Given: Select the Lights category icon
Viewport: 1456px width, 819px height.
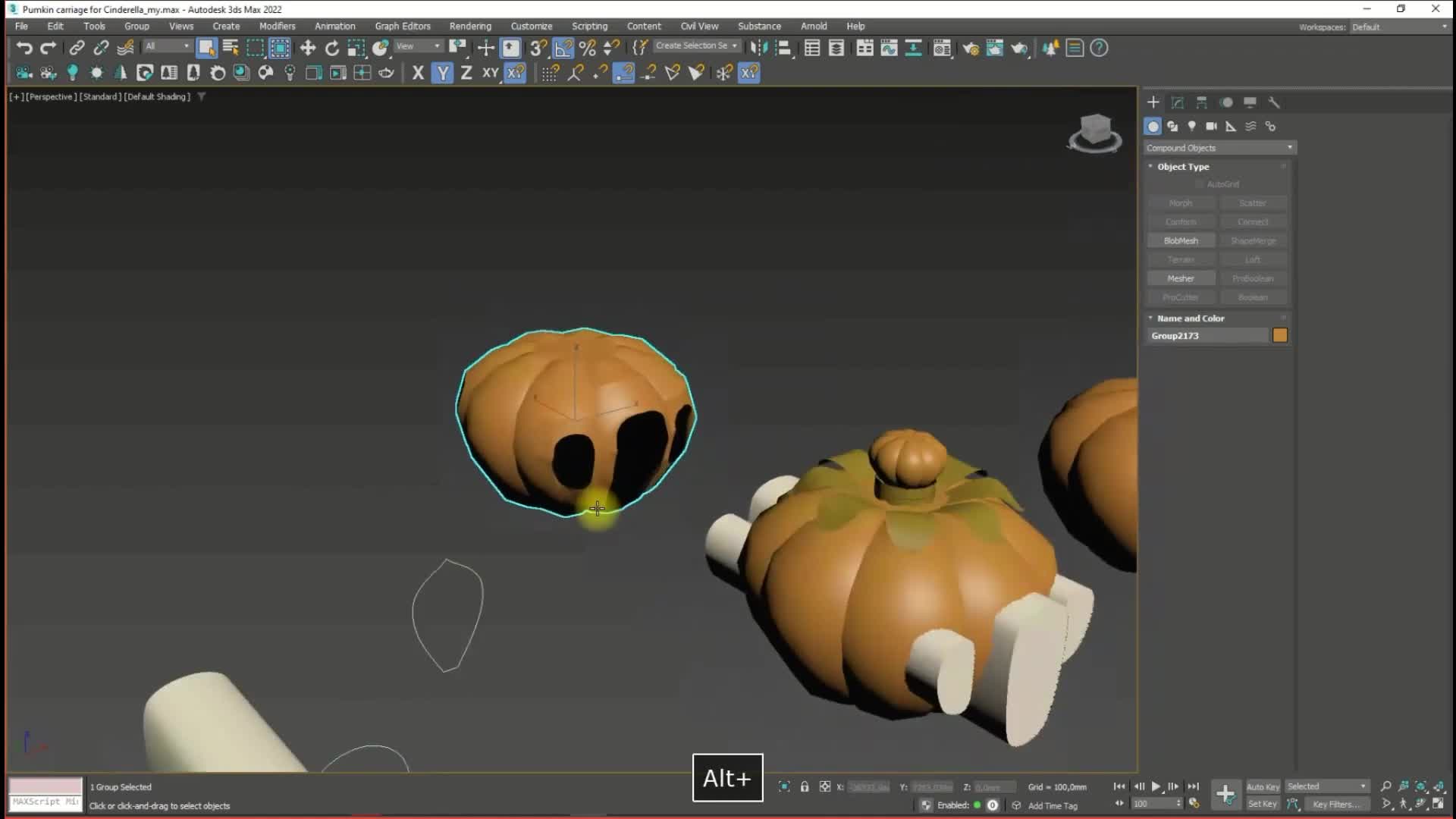Looking at the screenshot, I should pyautogui.click(x=1191, y=127).
